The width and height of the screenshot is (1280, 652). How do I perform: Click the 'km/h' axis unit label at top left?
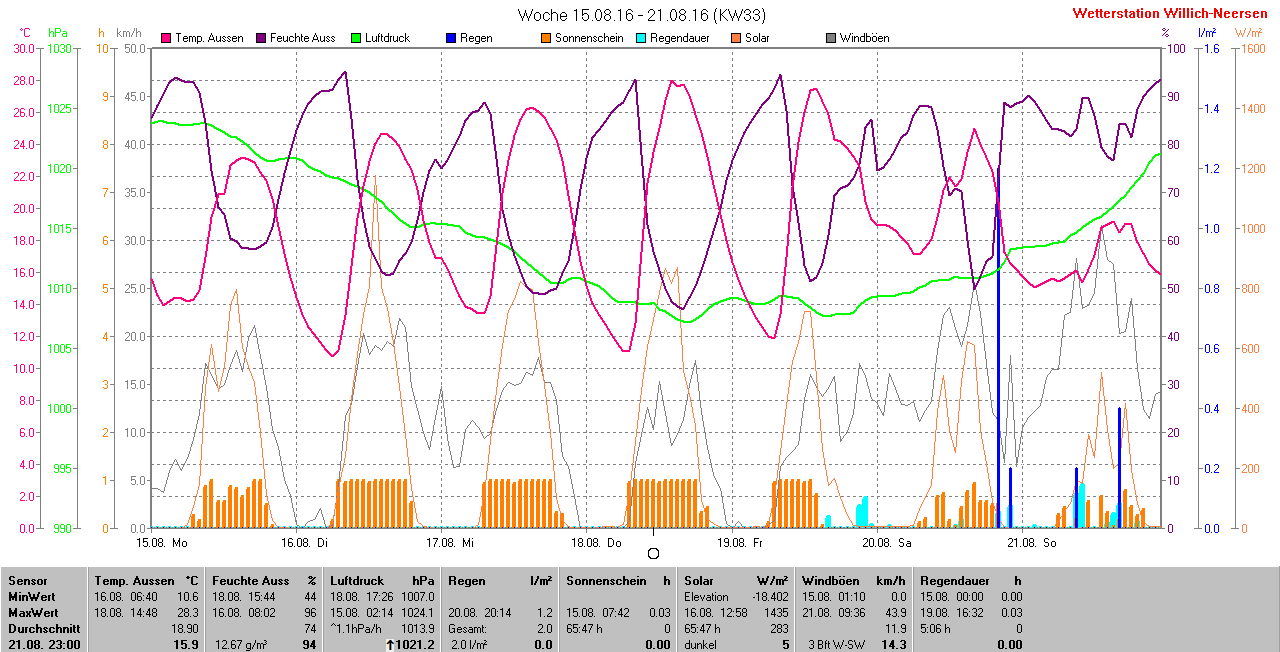pyautogui.click(x=128, y=33)
